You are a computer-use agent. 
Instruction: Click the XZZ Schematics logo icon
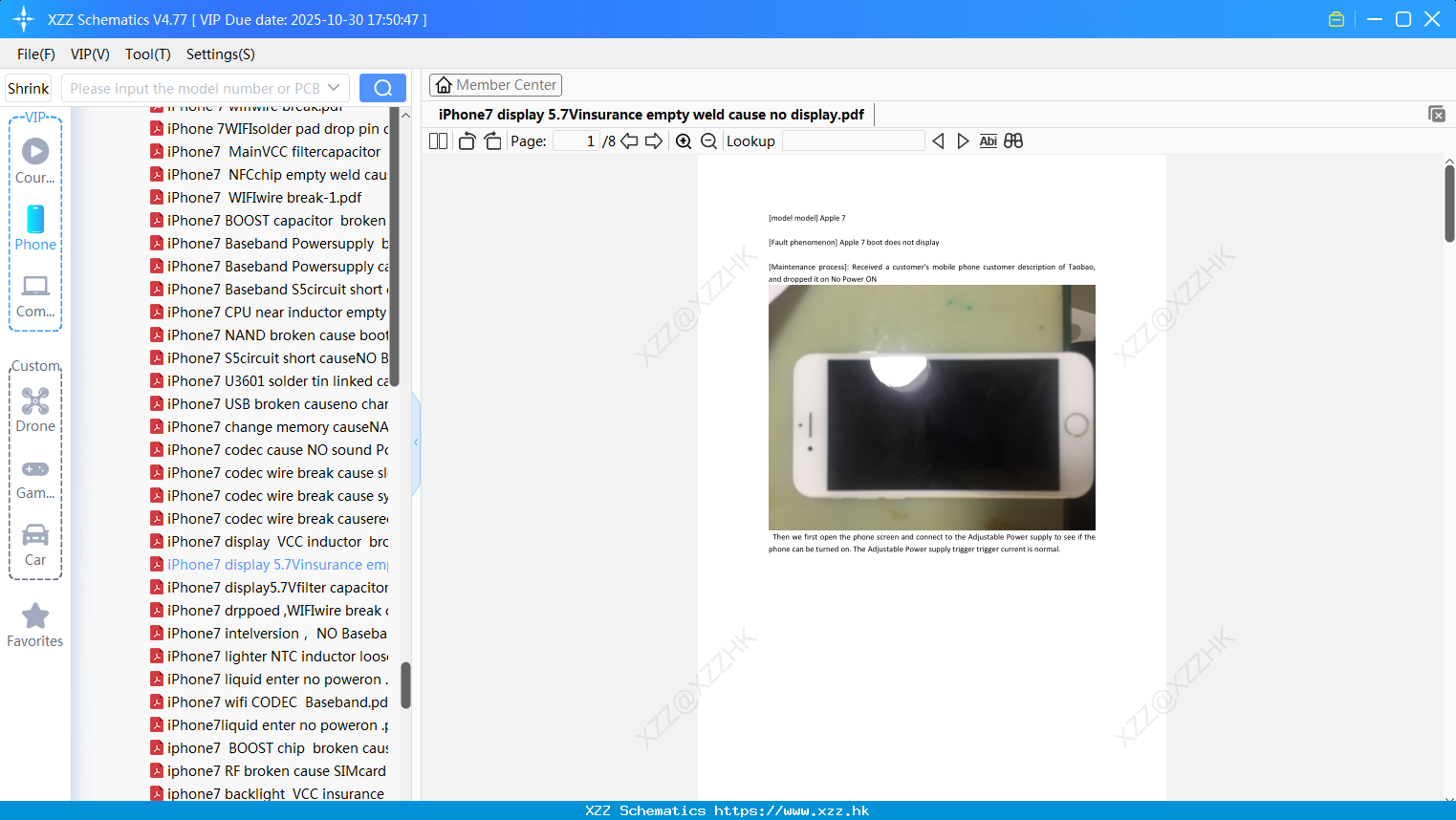(24, 19)
